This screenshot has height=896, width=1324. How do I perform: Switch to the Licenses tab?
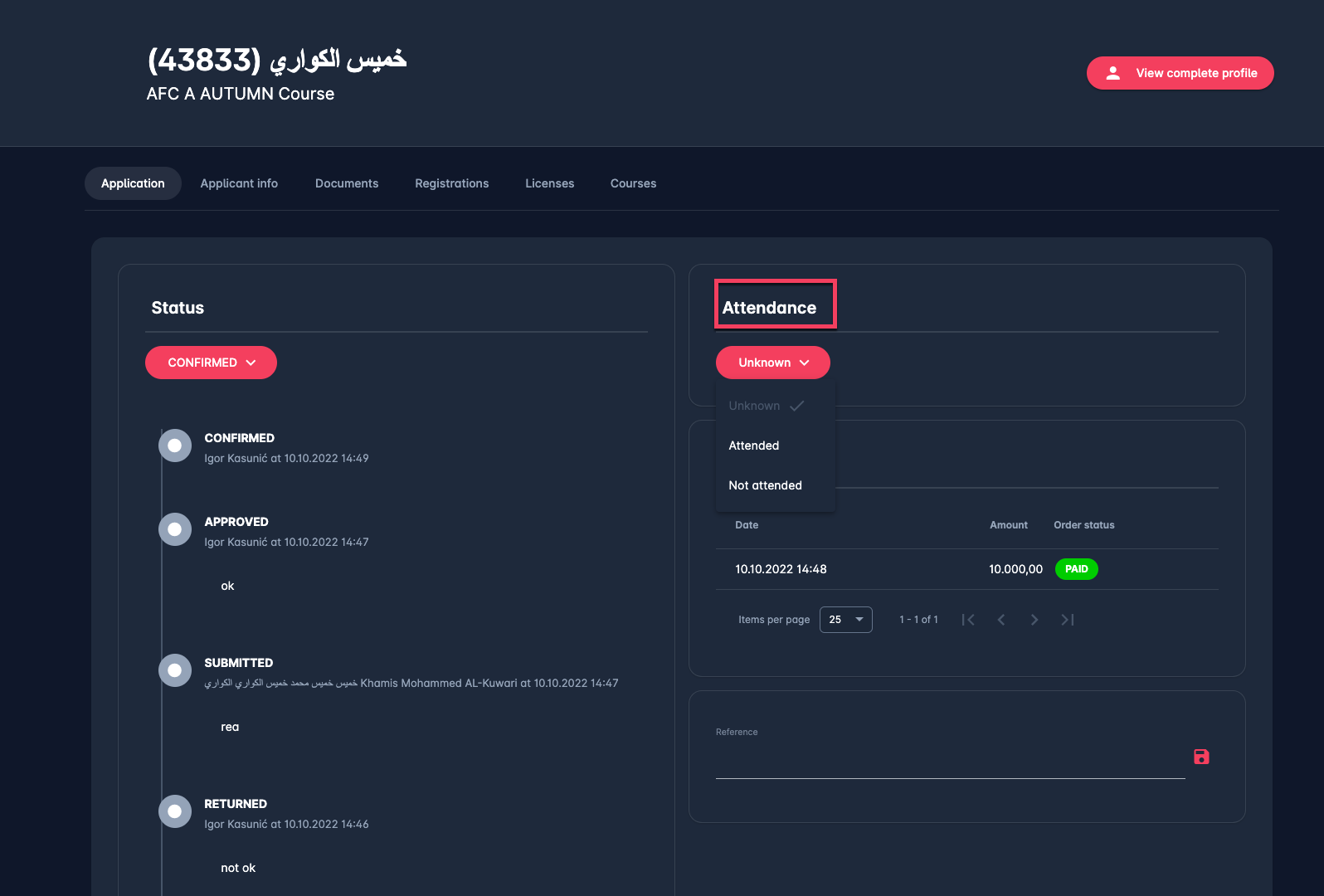549,183
